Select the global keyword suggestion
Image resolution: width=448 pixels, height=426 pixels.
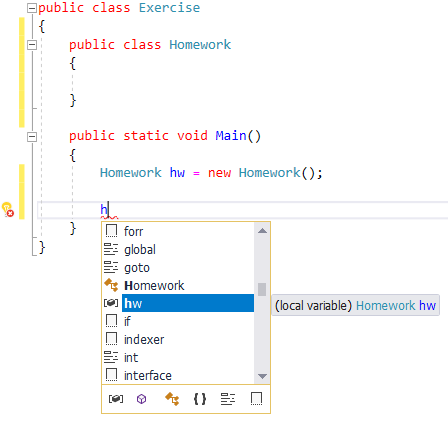point(188,249)
